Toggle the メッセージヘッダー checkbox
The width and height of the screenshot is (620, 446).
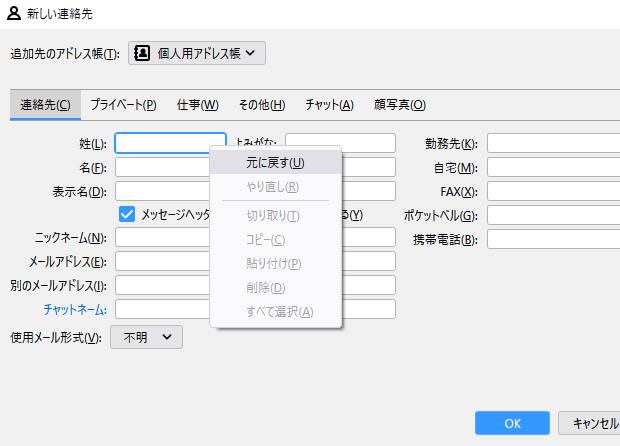tap(127, 214)
